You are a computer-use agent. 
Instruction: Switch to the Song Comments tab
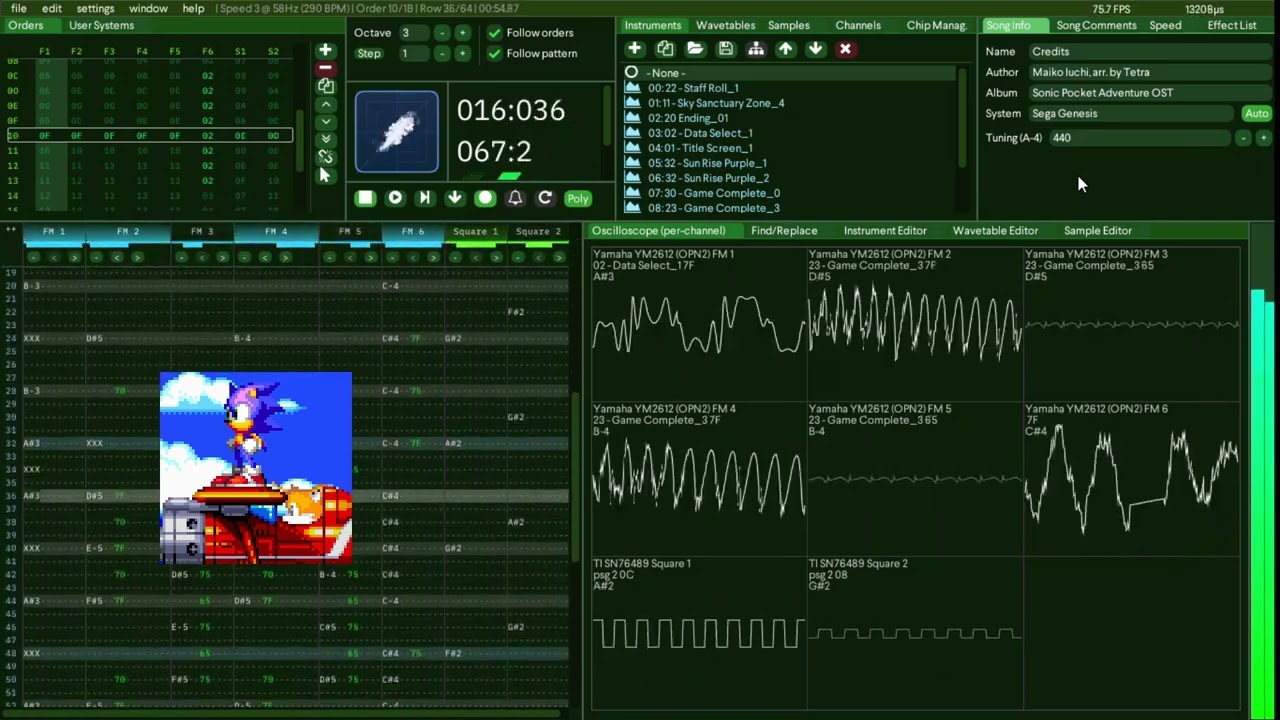pyautogui.click(x=1096, y=25)
